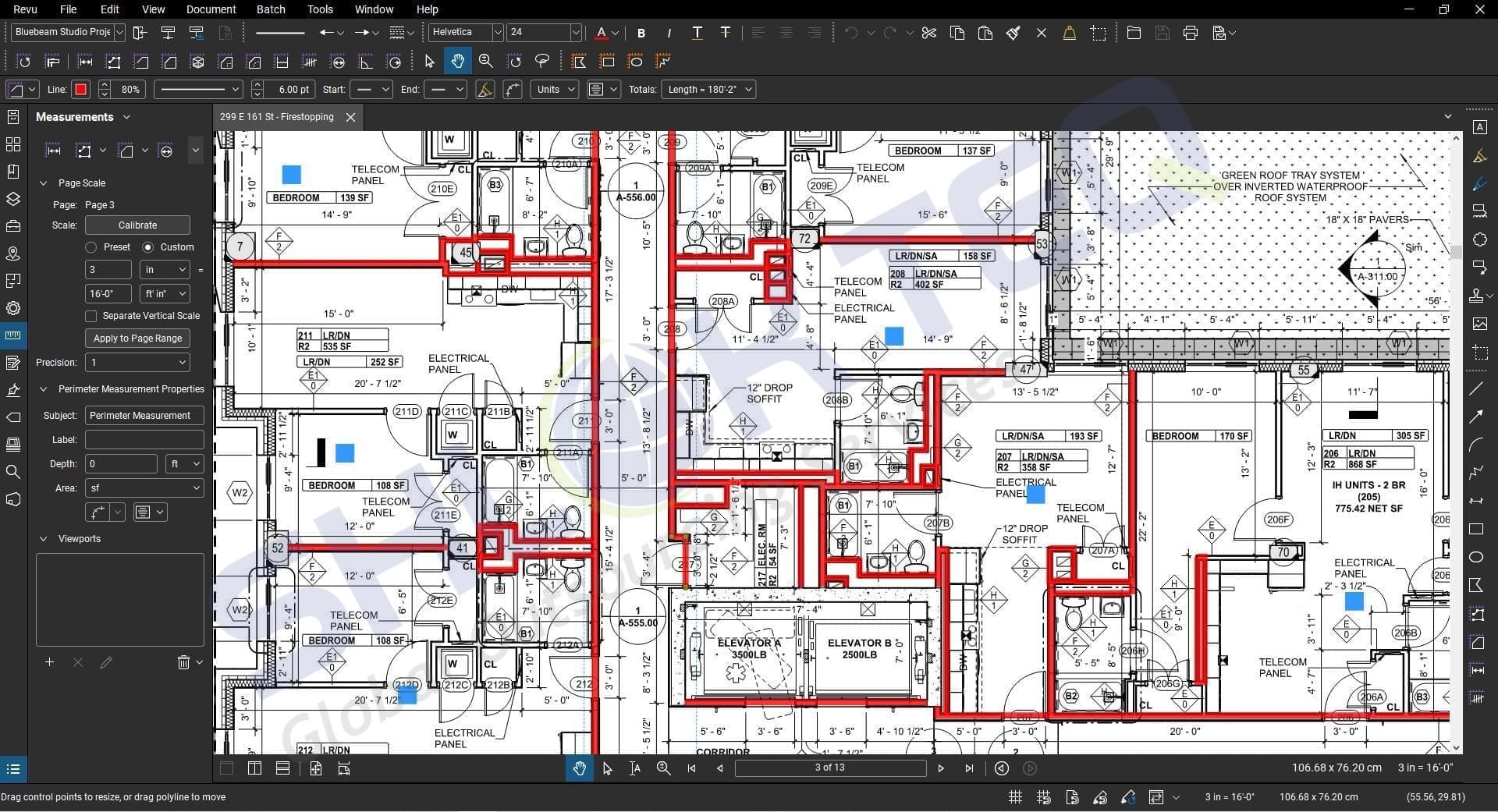The width and height of the screenshot is (1498, 812).
Task: Choose the Select arrow tool in toolbar
Action: point(429,61)
